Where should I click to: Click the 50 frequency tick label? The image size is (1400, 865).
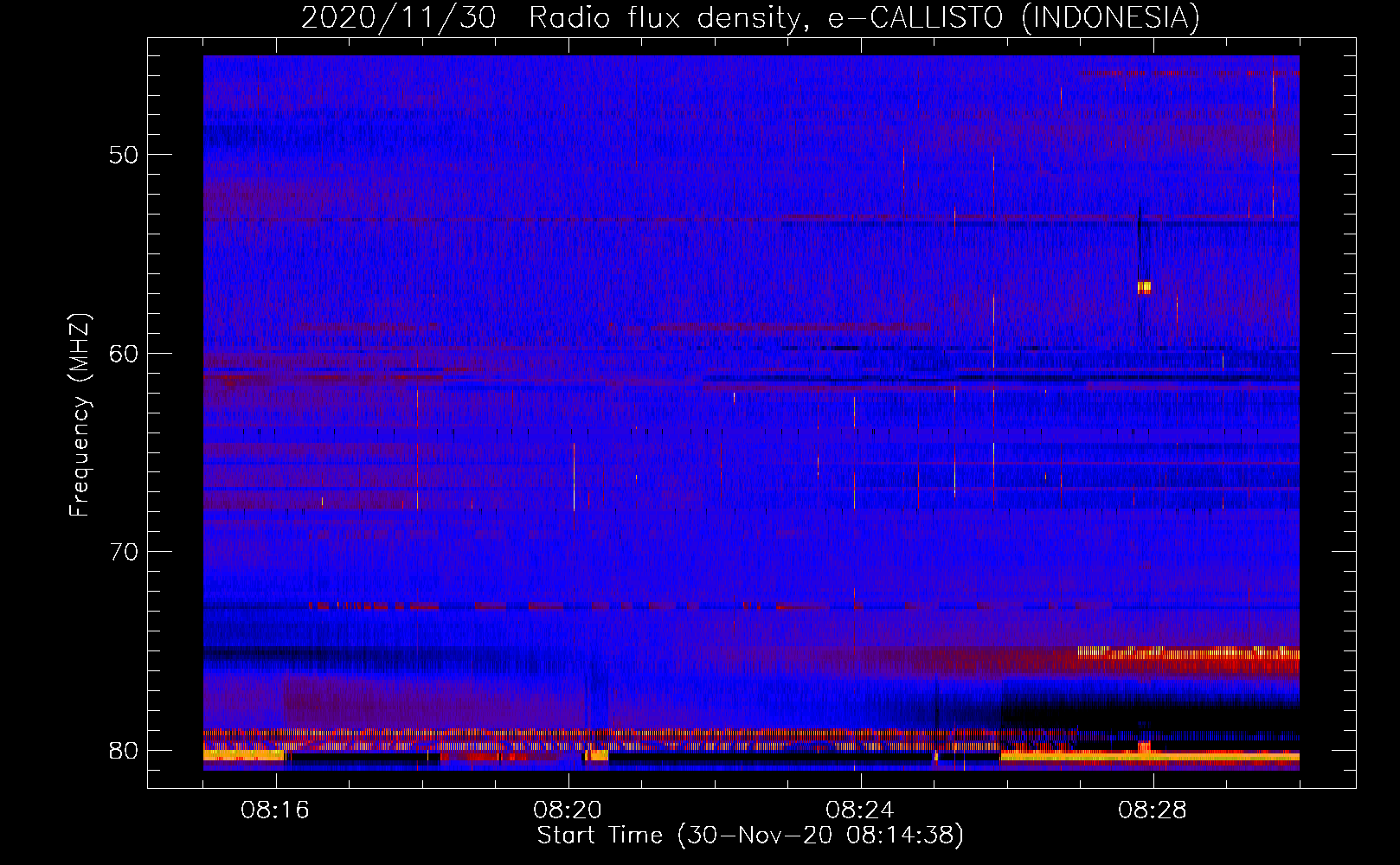(x=125, y=155)
